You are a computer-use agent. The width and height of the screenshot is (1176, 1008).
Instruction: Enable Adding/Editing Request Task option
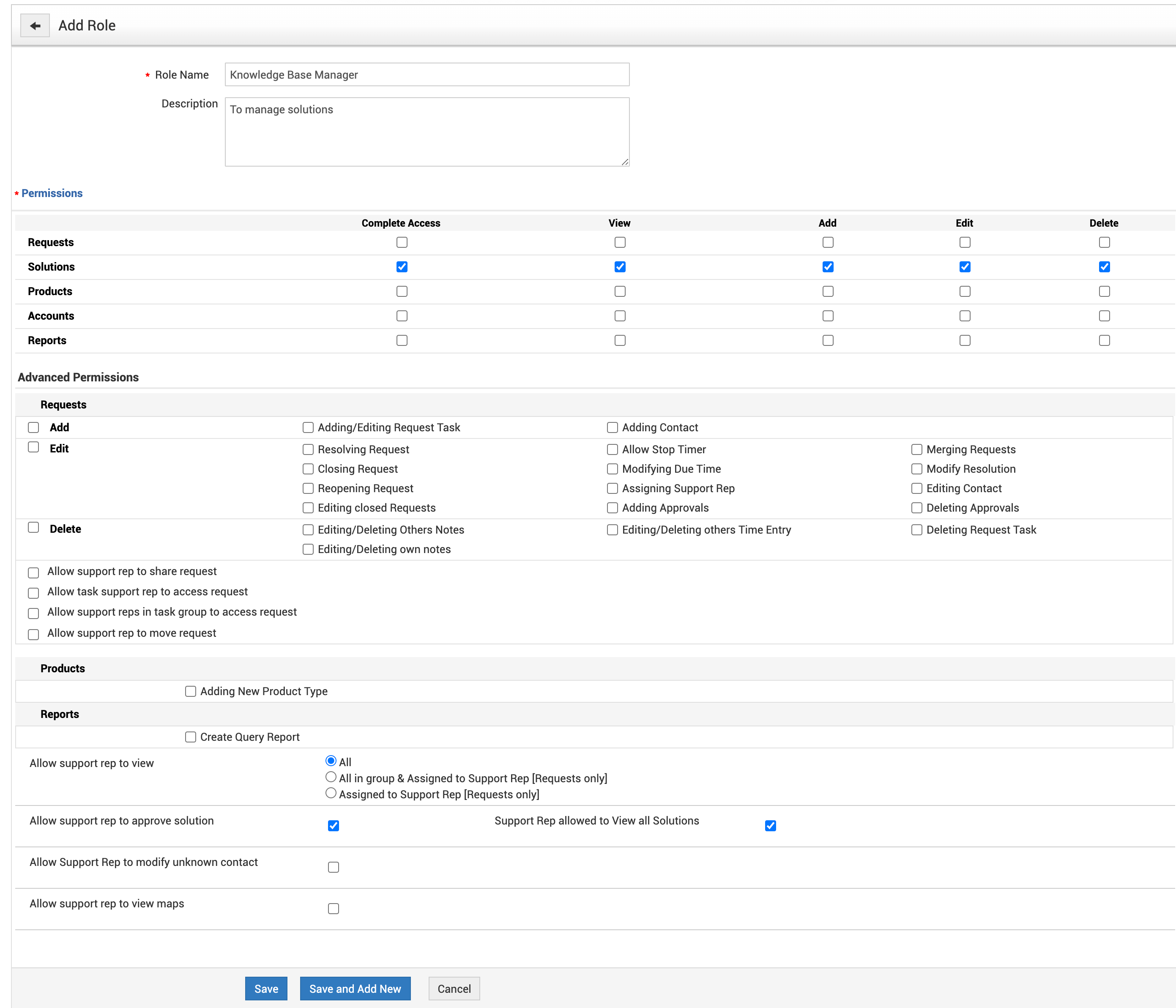click(308, 427)
